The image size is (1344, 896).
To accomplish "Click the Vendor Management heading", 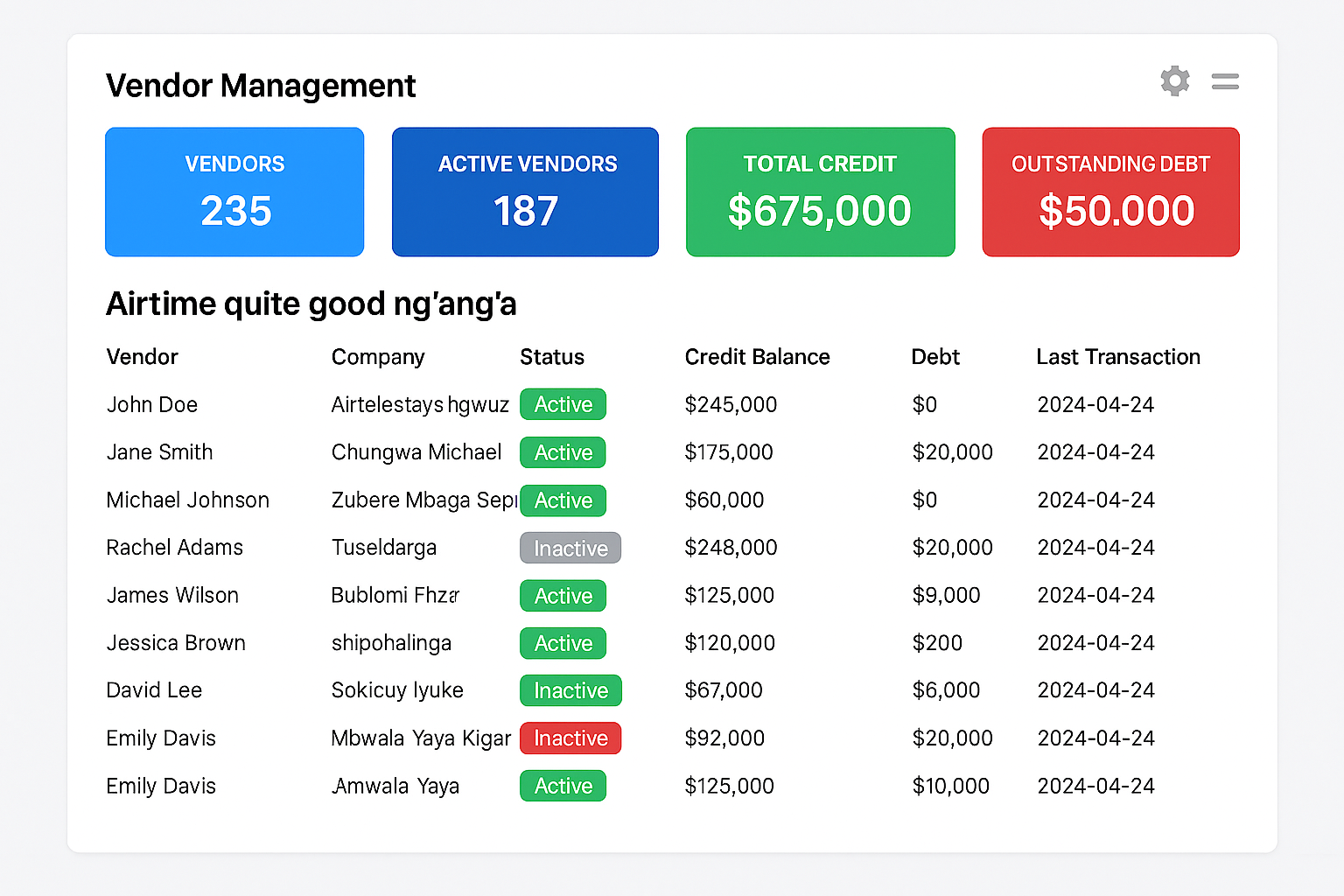I will pyautogui.click(x=261, y=85).
